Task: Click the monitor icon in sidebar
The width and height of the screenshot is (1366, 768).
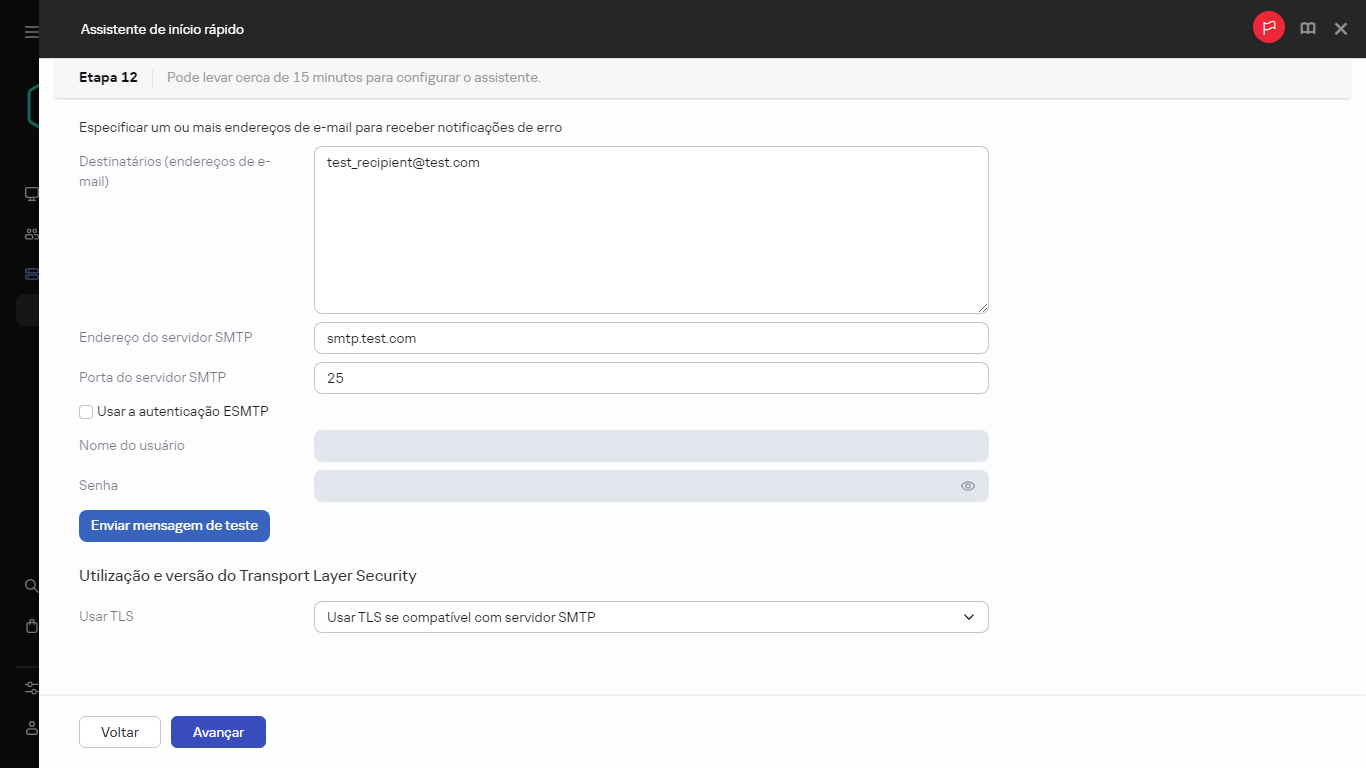Action: (31, 194)
